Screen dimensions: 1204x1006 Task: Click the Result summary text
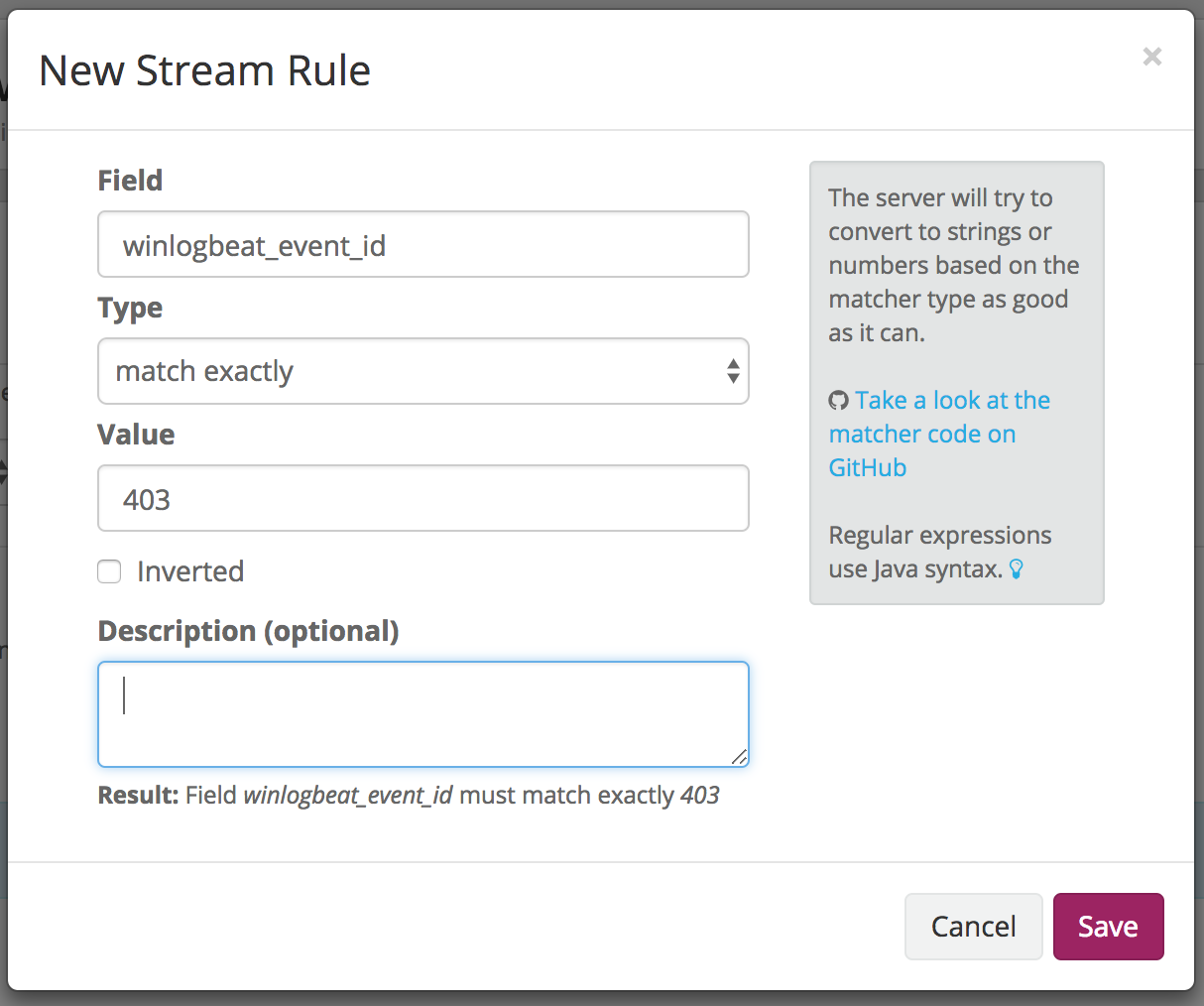tap(409, 796)
